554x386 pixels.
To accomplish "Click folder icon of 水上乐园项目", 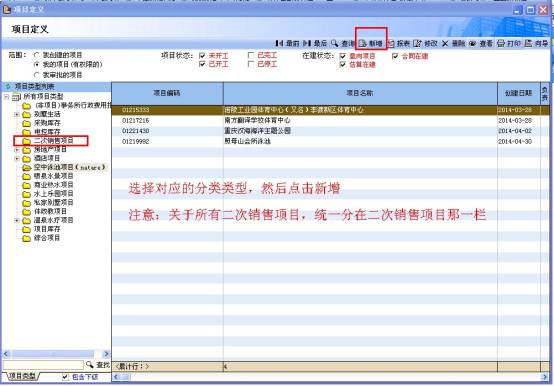I will (26, 194).
